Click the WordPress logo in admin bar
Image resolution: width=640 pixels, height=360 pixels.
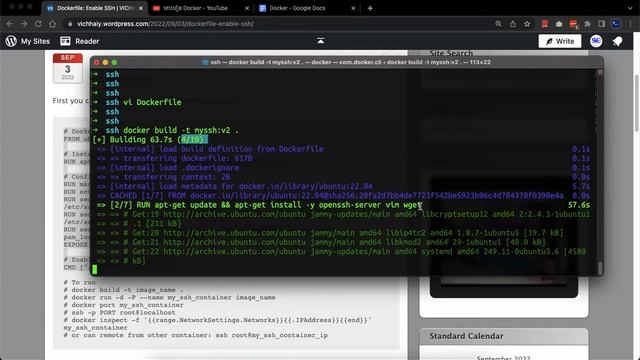point(11,41)
